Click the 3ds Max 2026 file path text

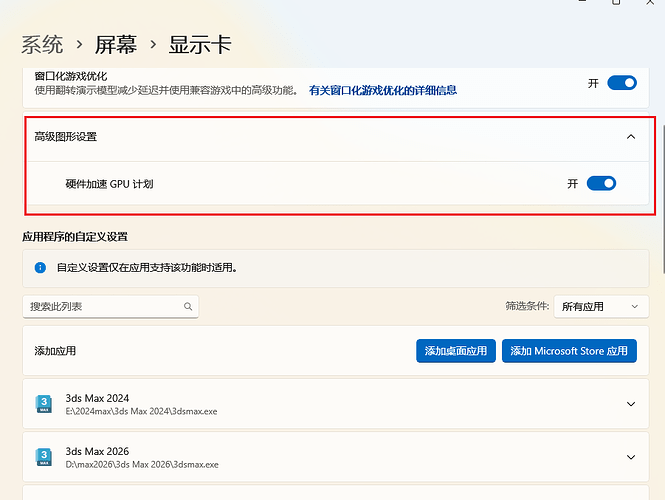click(141, 464)
